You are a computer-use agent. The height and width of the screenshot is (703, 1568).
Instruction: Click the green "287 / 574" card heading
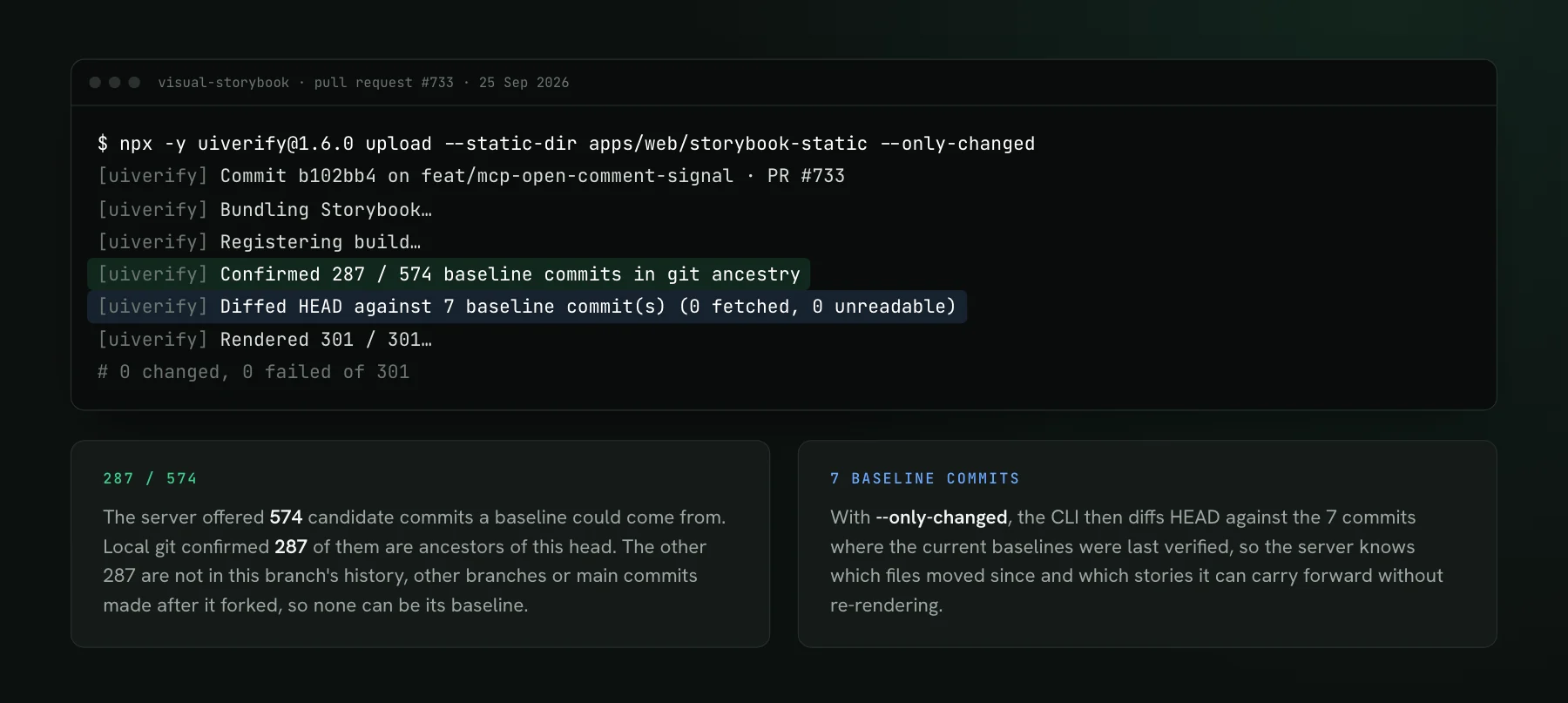150,478
